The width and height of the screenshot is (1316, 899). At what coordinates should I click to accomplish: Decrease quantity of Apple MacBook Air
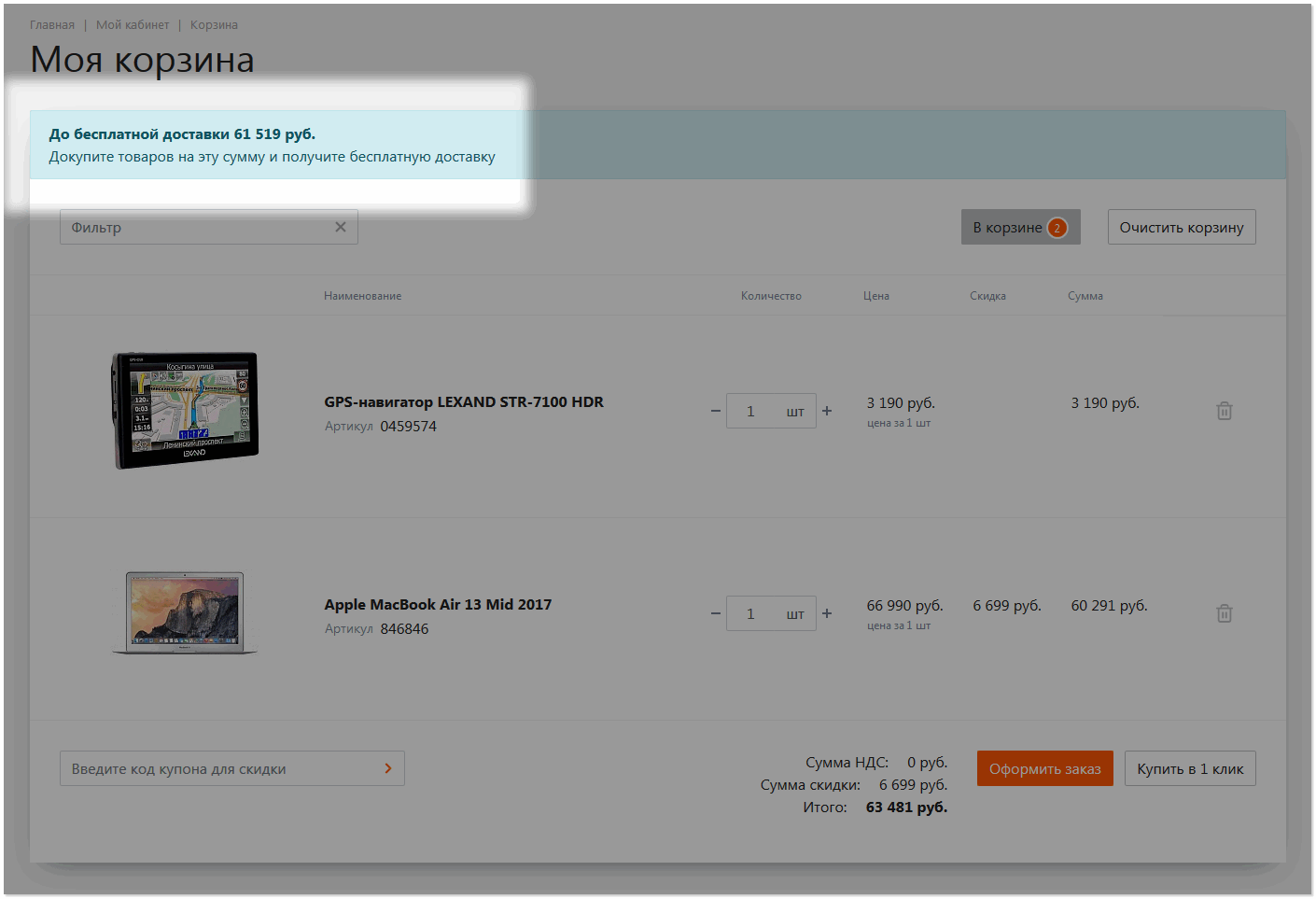716,613
